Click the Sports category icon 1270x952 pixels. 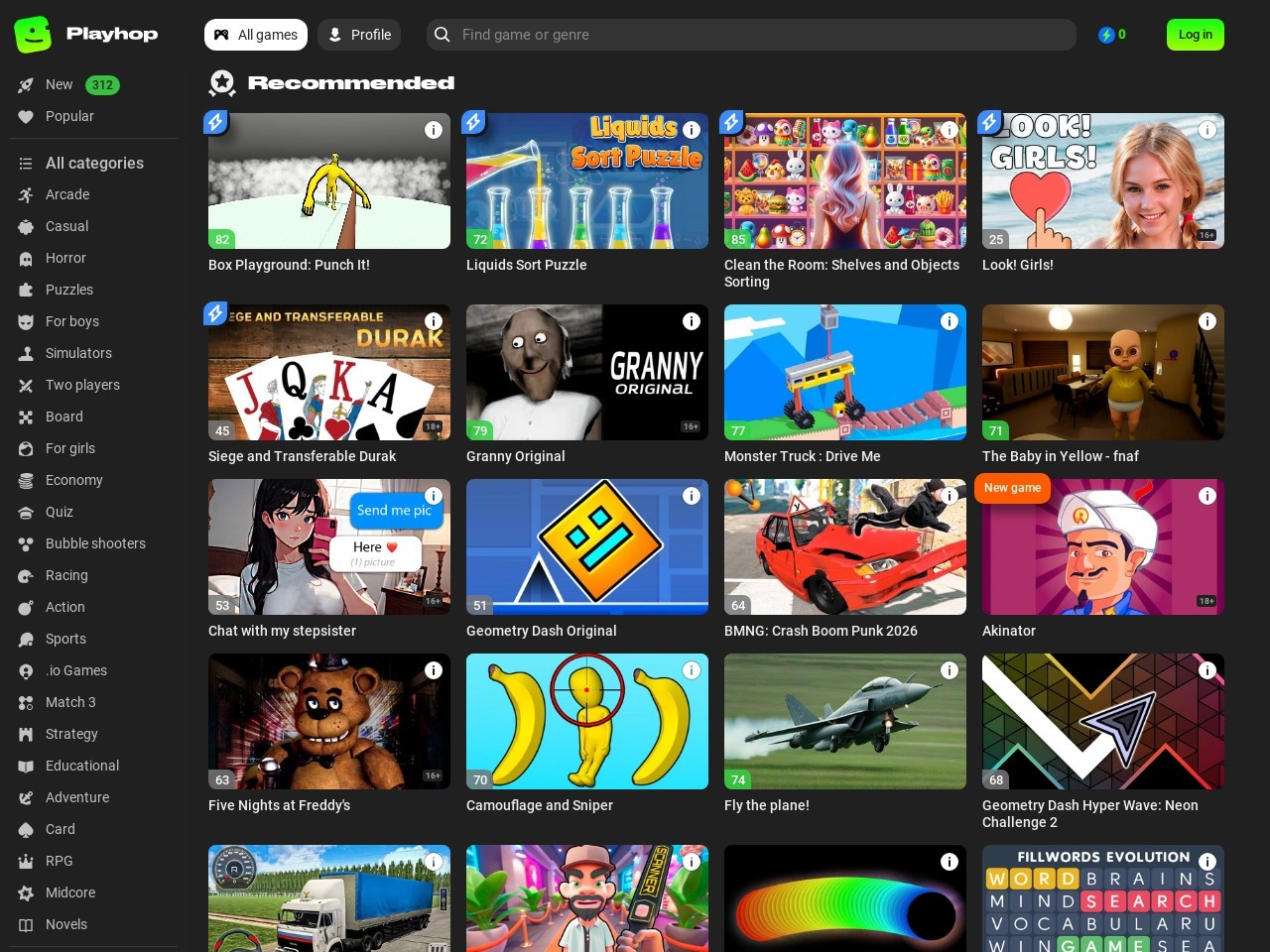pos(26,640)
